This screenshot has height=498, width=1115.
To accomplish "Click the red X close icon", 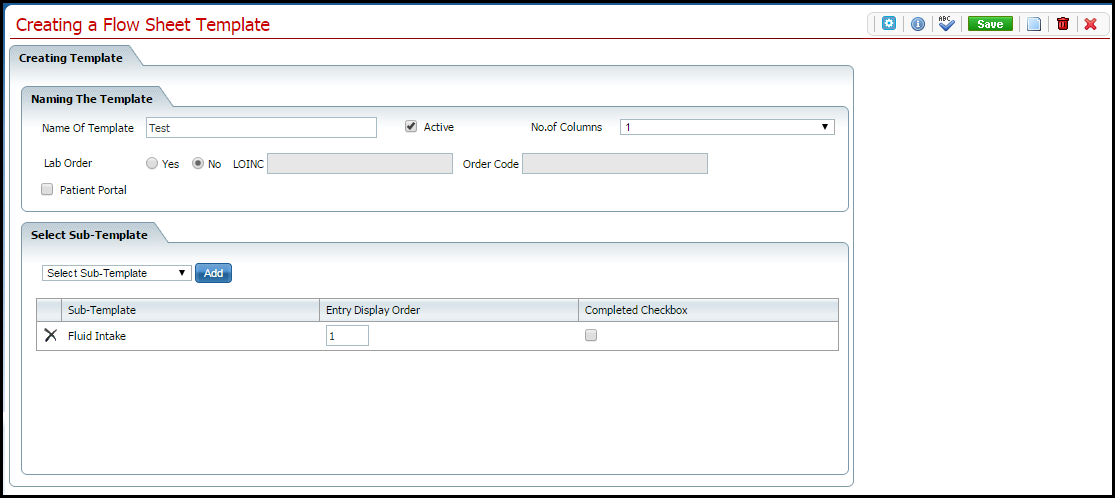I will (x=1090, y=24).
